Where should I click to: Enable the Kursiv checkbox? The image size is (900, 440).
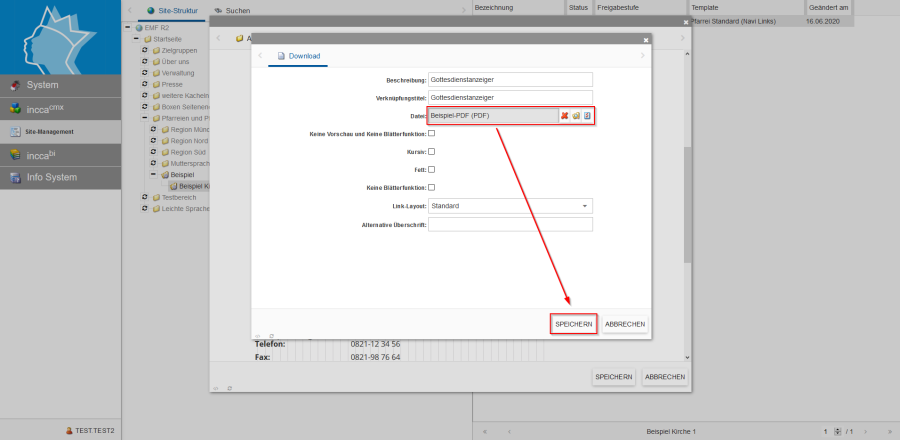(x=432, y=151)
